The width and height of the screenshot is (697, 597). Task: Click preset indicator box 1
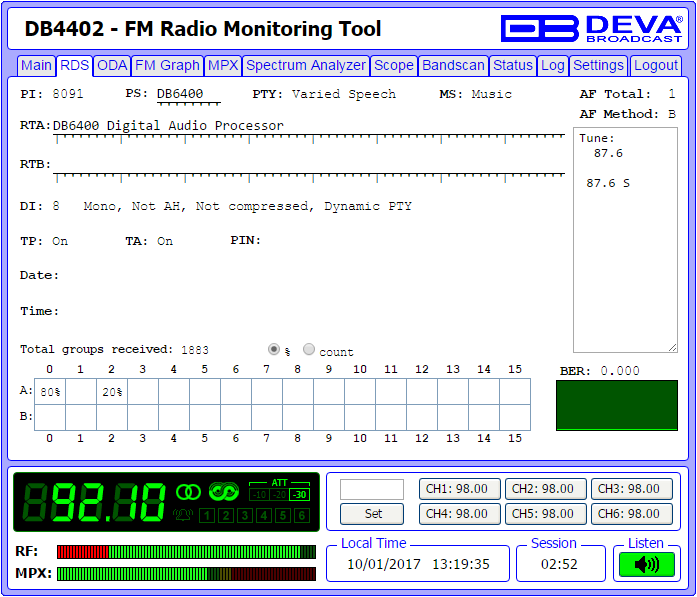(207, 515)
